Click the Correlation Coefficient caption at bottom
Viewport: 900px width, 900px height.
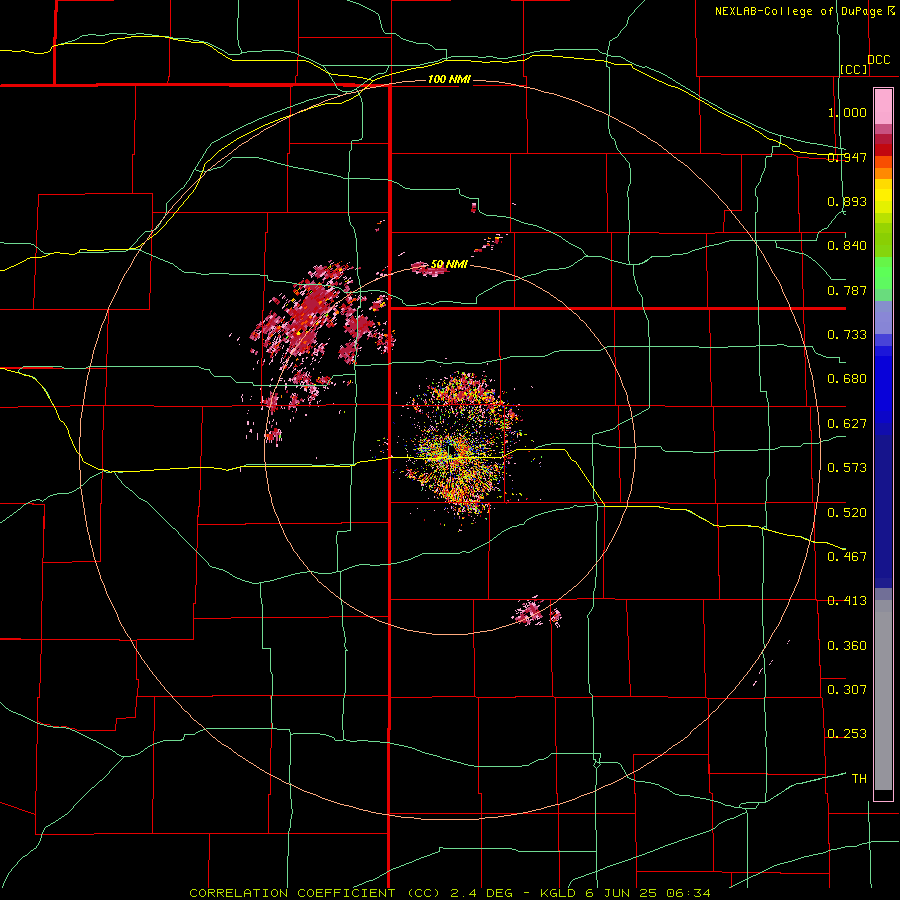(450, 893)
